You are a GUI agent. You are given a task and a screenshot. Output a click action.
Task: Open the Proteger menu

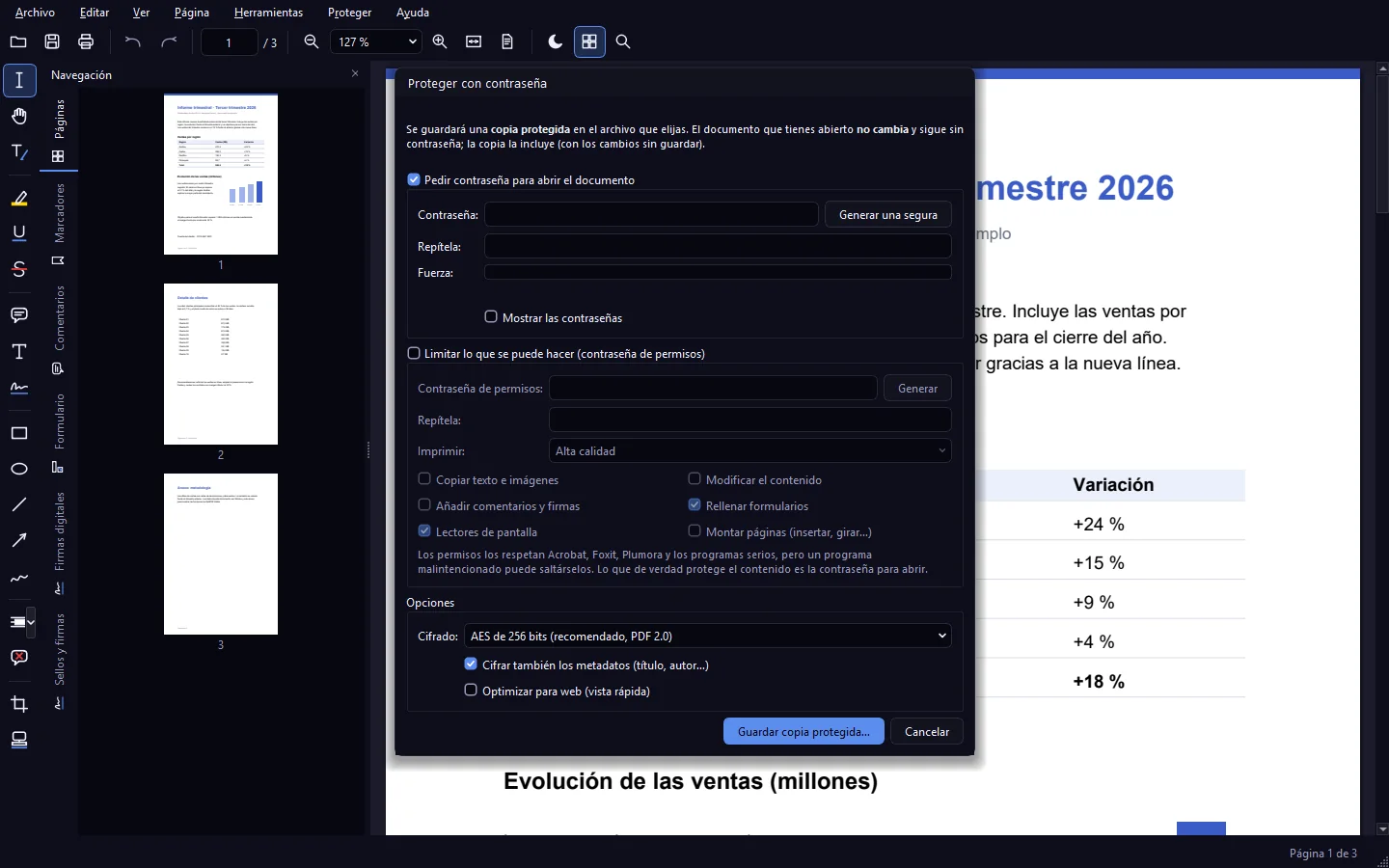tap(349, 13)
